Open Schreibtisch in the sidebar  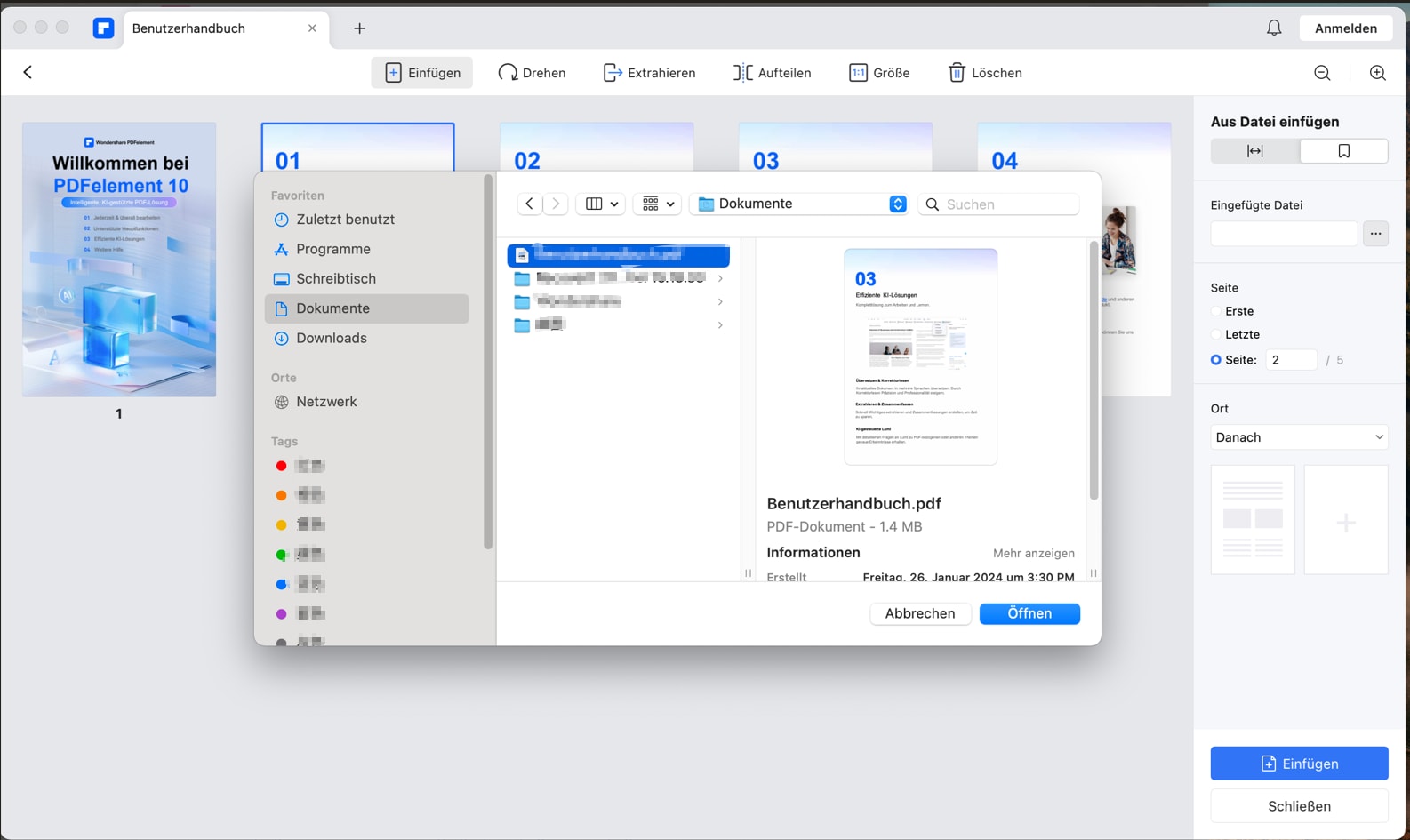(x=366, y=279)
